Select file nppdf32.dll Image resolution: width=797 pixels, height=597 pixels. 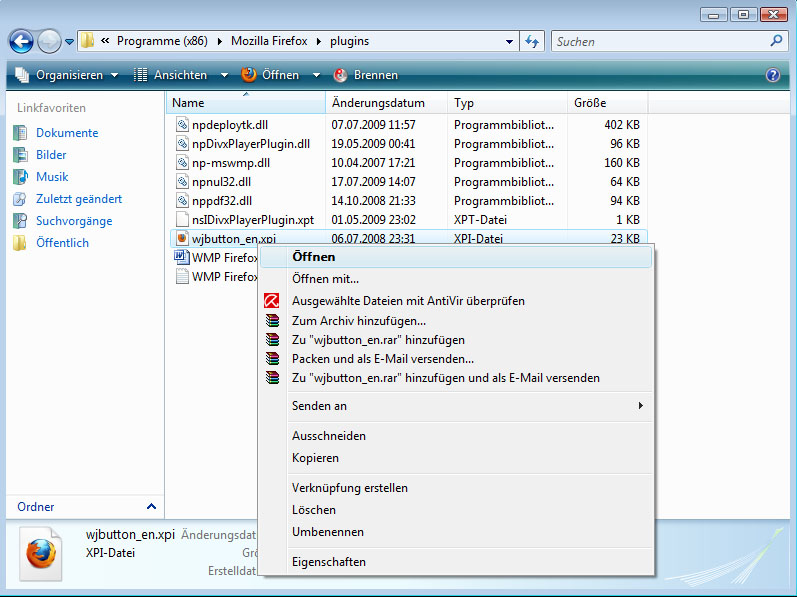(x=222, y=201)
